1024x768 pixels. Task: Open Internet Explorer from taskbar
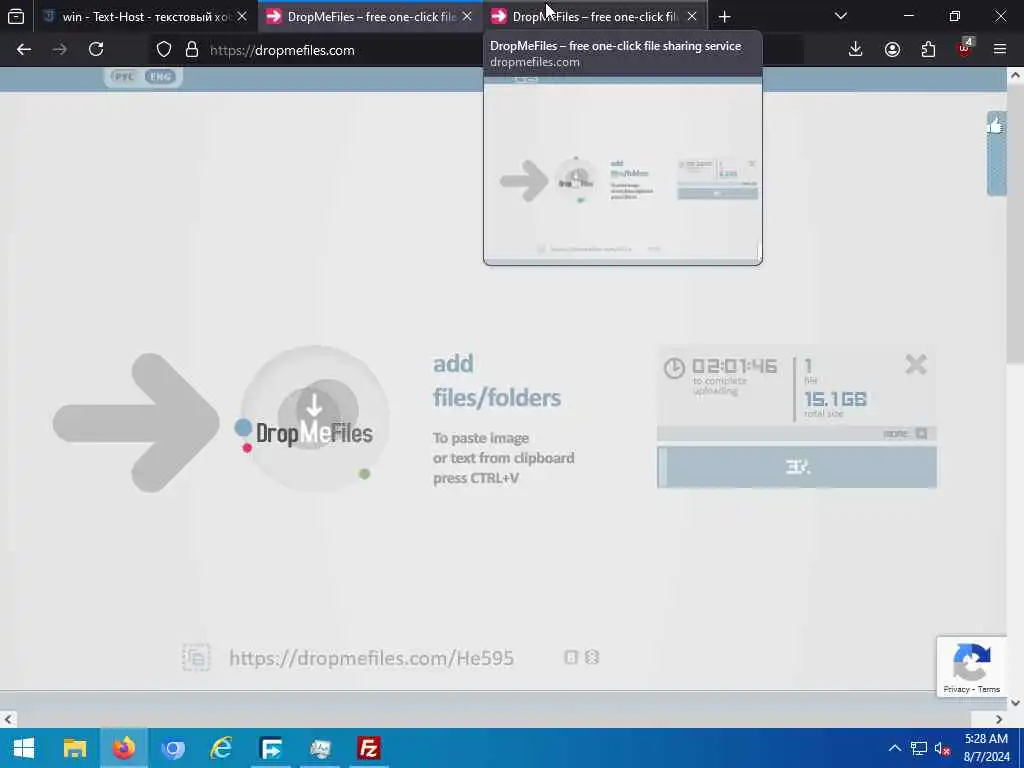point(221,748)
